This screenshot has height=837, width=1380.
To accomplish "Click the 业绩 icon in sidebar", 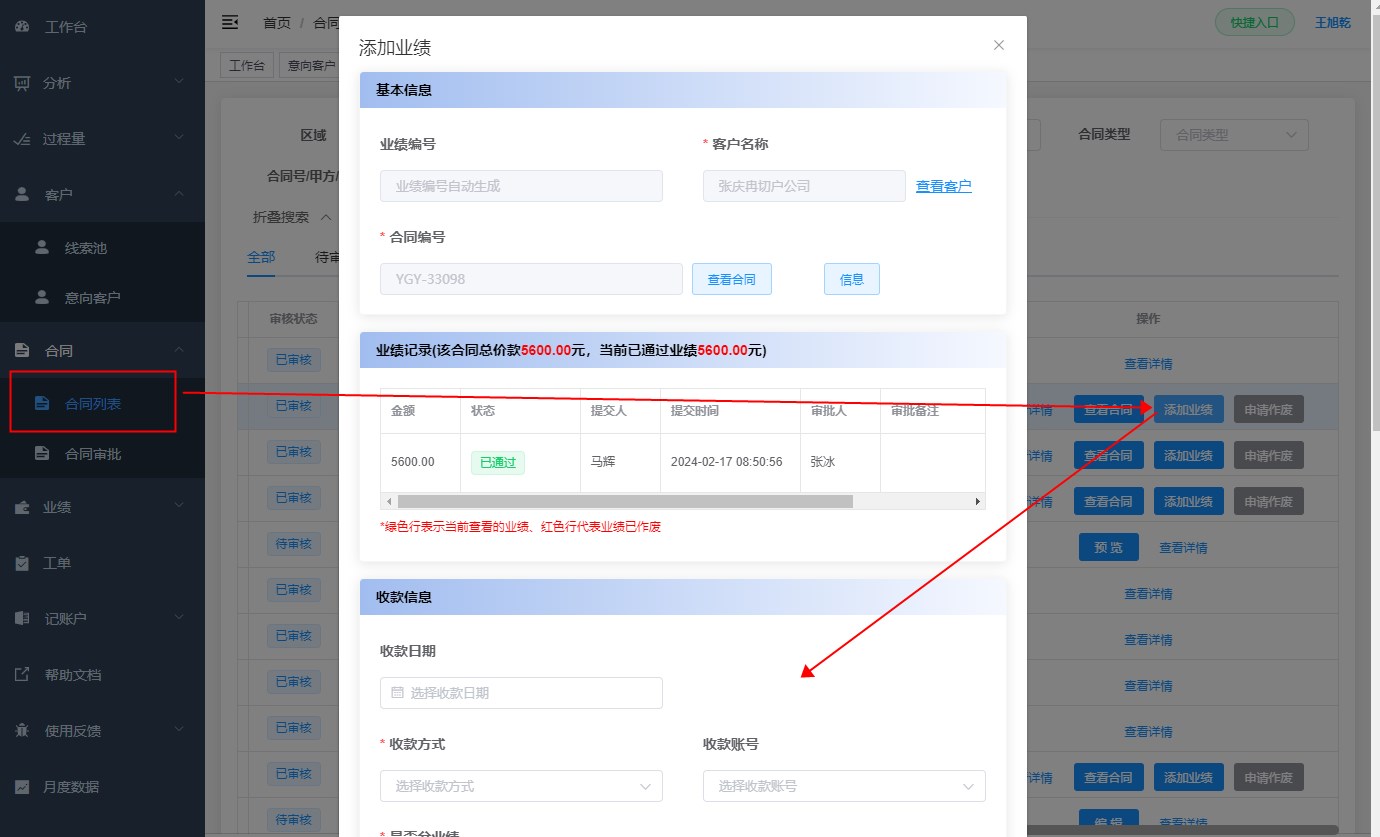I will point(21,507).
